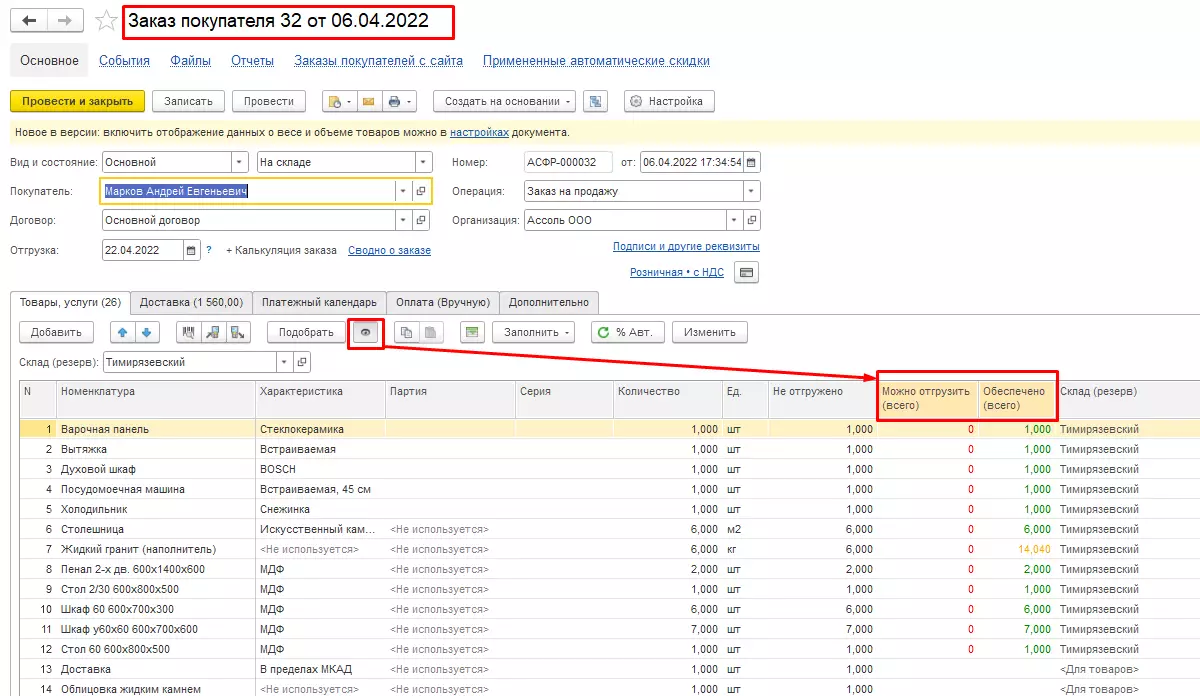Click the back navigation arrow

point(29,21)
